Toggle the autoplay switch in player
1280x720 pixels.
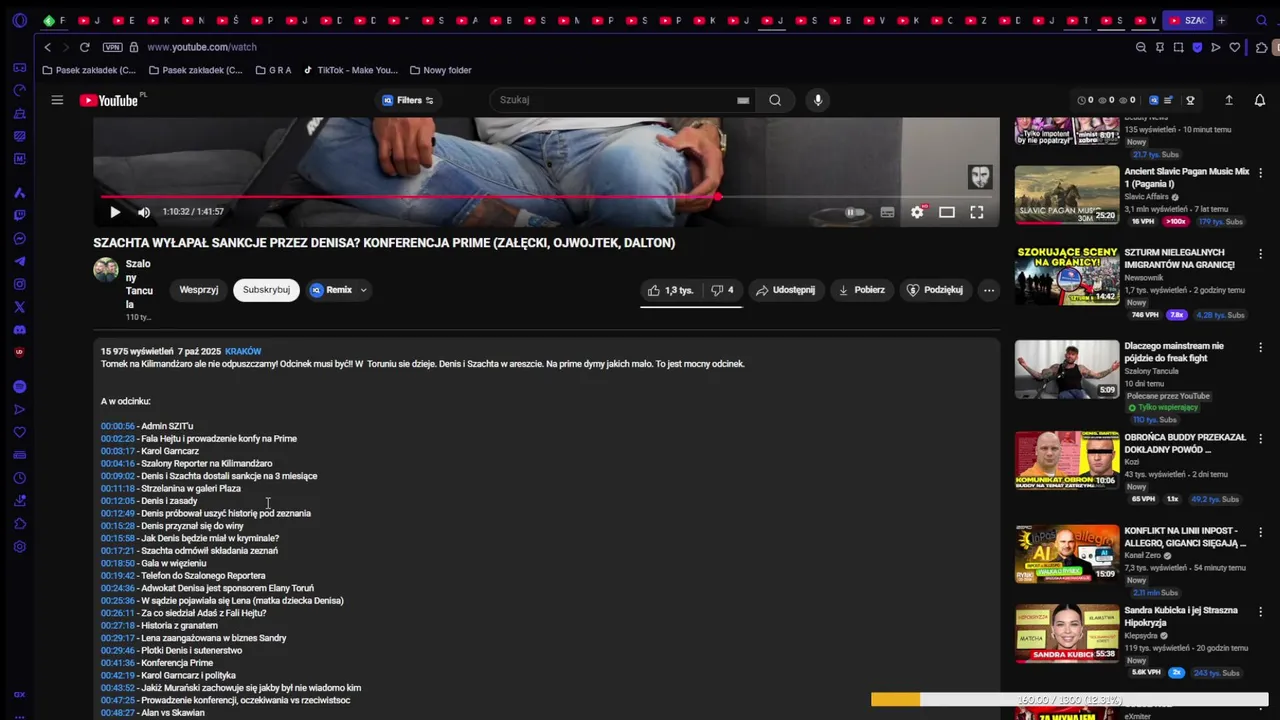853,212
